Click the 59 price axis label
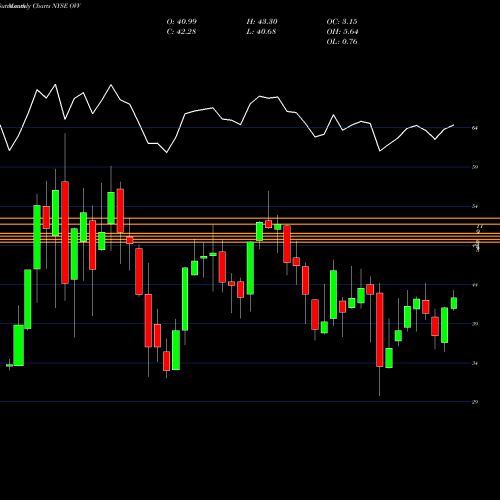 point(475,167)
